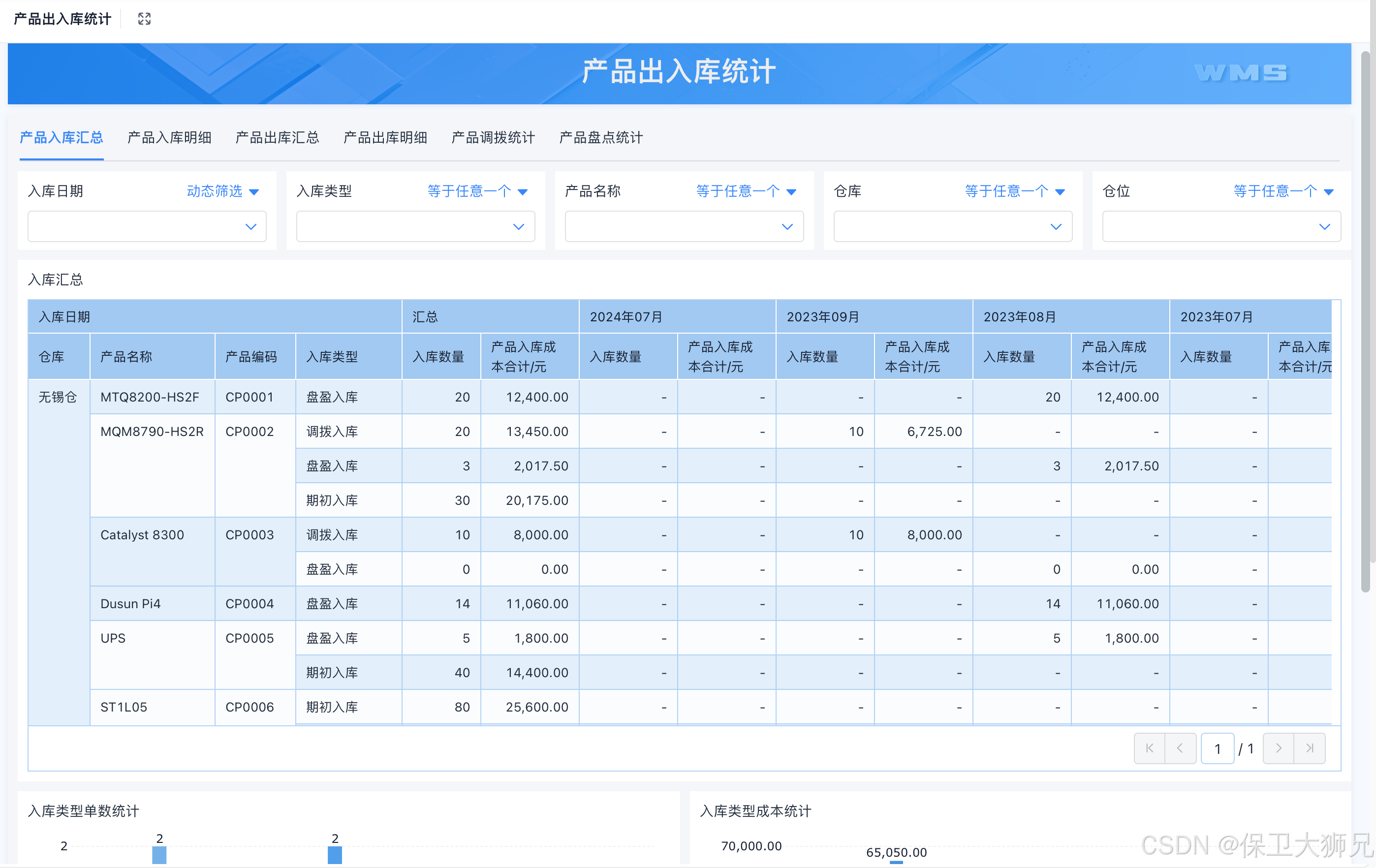Click product name UPS
This screenshot has width=1376, height=868.
tap(113, 638)
